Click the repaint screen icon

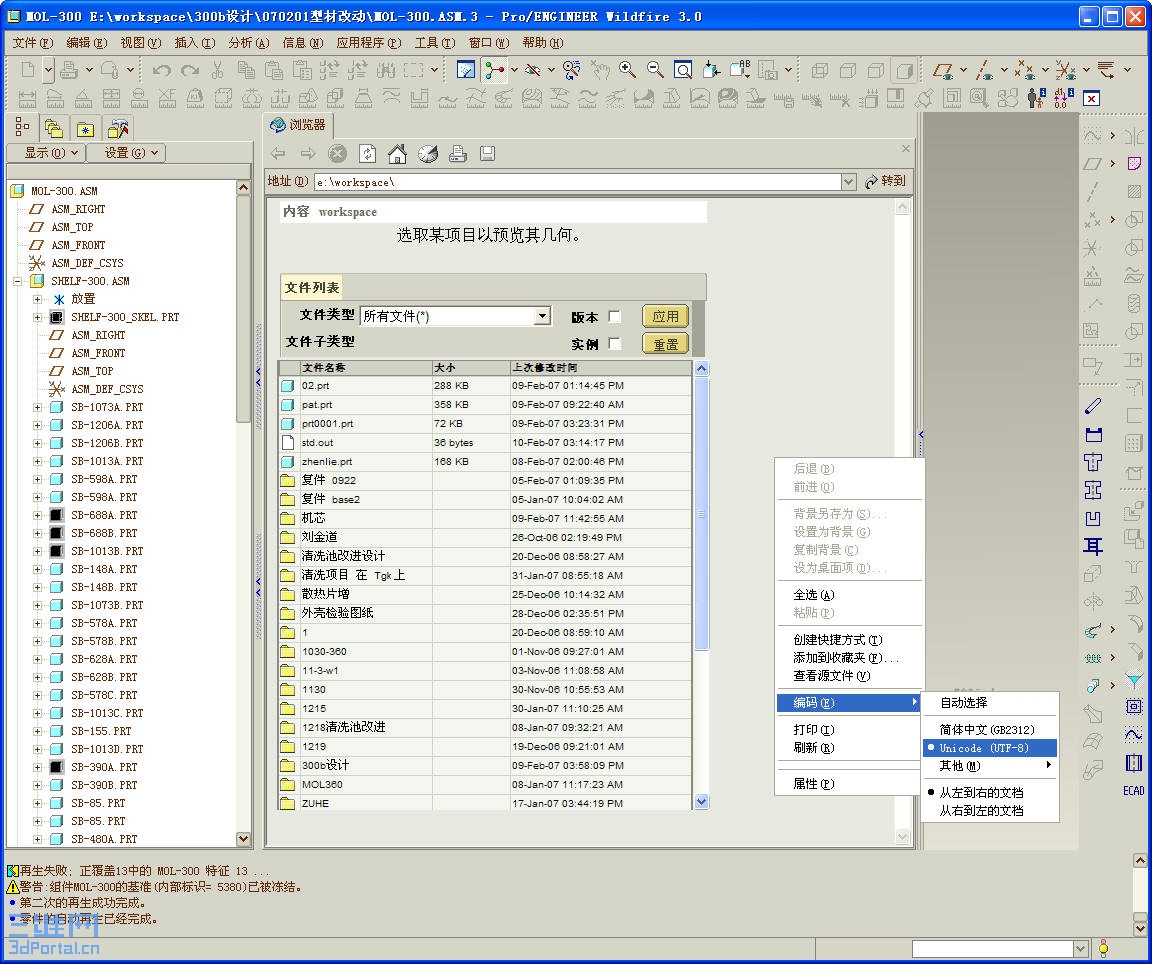click(x=466, y=70)
